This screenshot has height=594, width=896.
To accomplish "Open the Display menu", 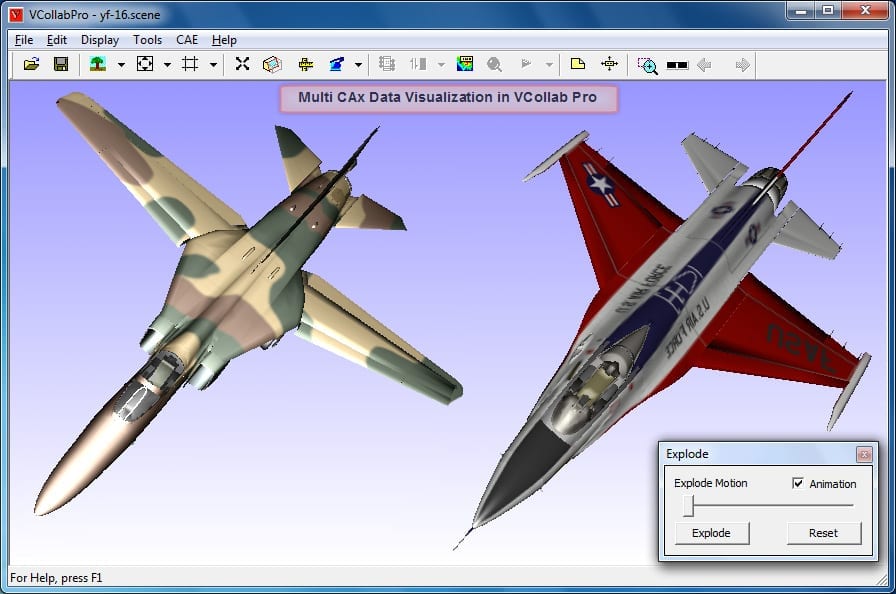I will [x=100, y=40].
